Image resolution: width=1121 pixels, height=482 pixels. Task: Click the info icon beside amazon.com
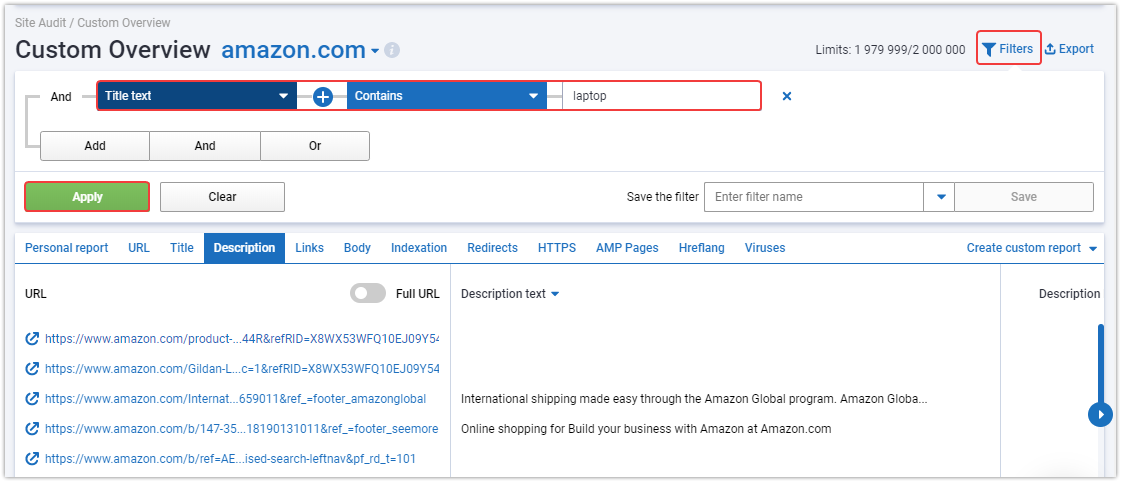(x=392, y=50)
